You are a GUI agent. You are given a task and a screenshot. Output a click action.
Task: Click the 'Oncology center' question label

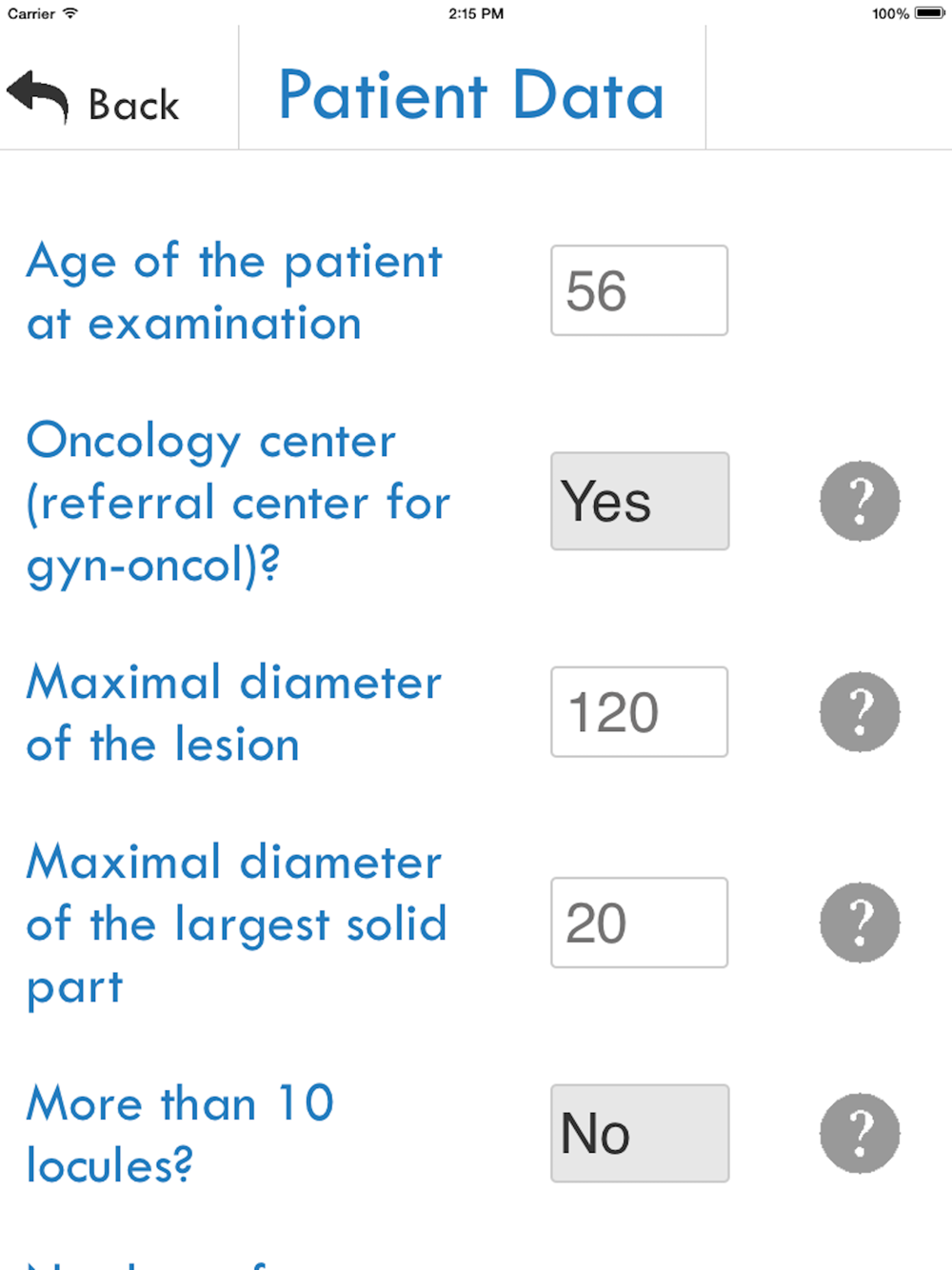[x=238, y=502]
